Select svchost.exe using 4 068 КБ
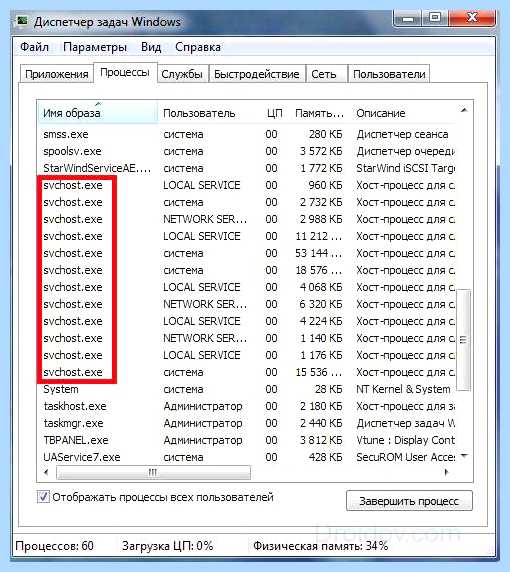 tap(247, 287)
